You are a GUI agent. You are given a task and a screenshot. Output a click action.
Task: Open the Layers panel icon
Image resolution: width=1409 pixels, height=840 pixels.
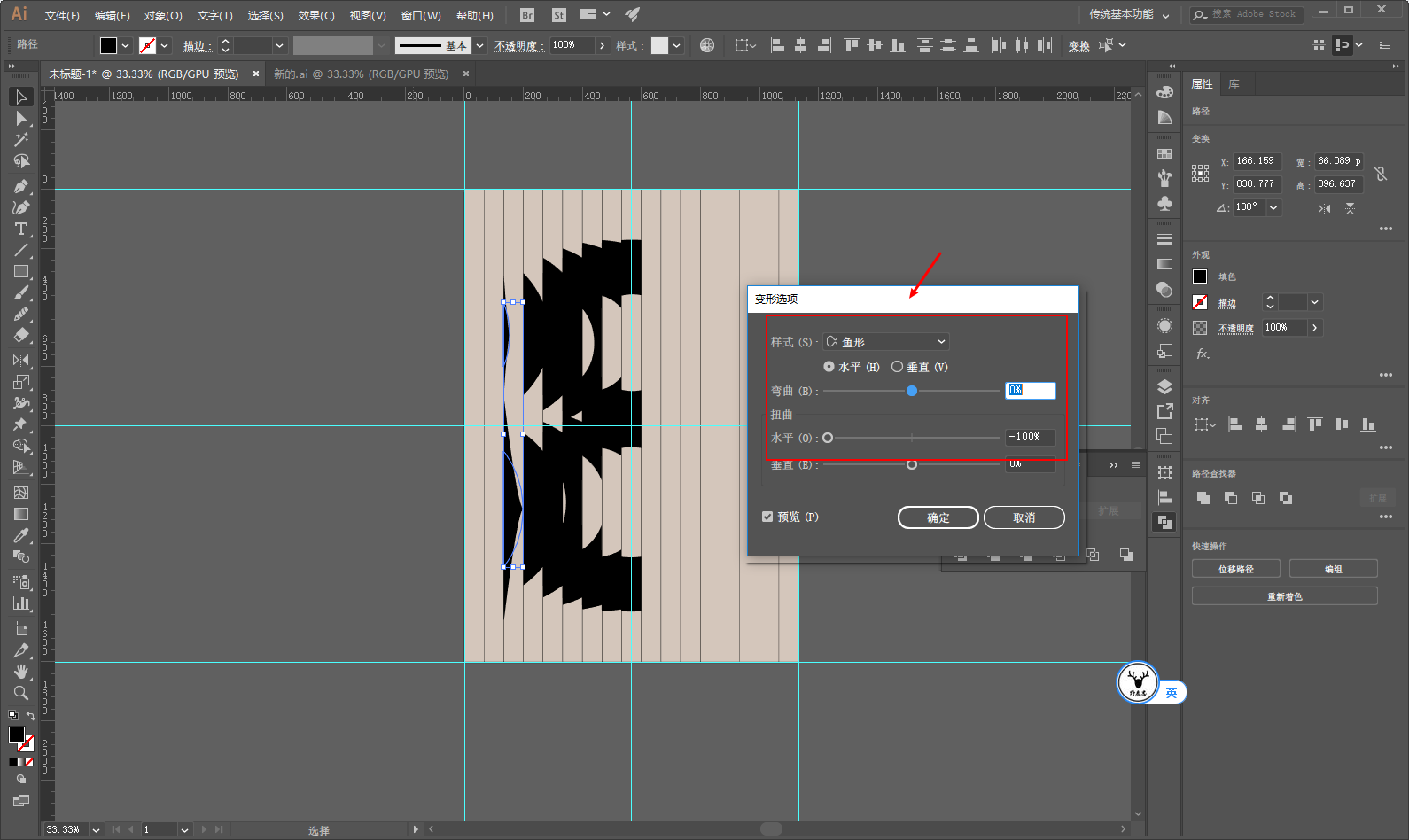pyautogui.click(x=1164, y=386)
